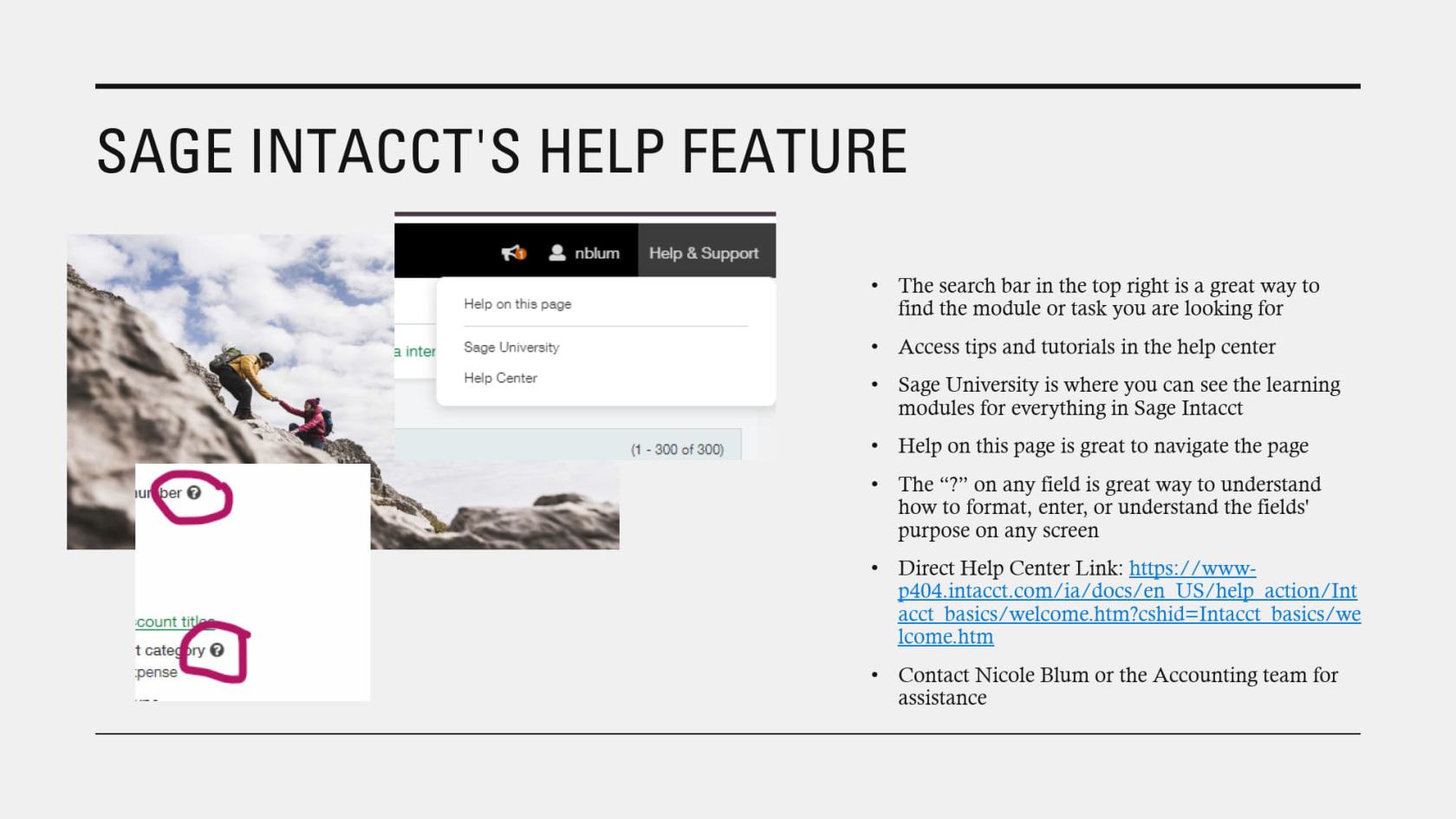The height and width of the screenshot is (819, 1456).
Task: Click the help icon next to category field
Action: click(217, 650)
